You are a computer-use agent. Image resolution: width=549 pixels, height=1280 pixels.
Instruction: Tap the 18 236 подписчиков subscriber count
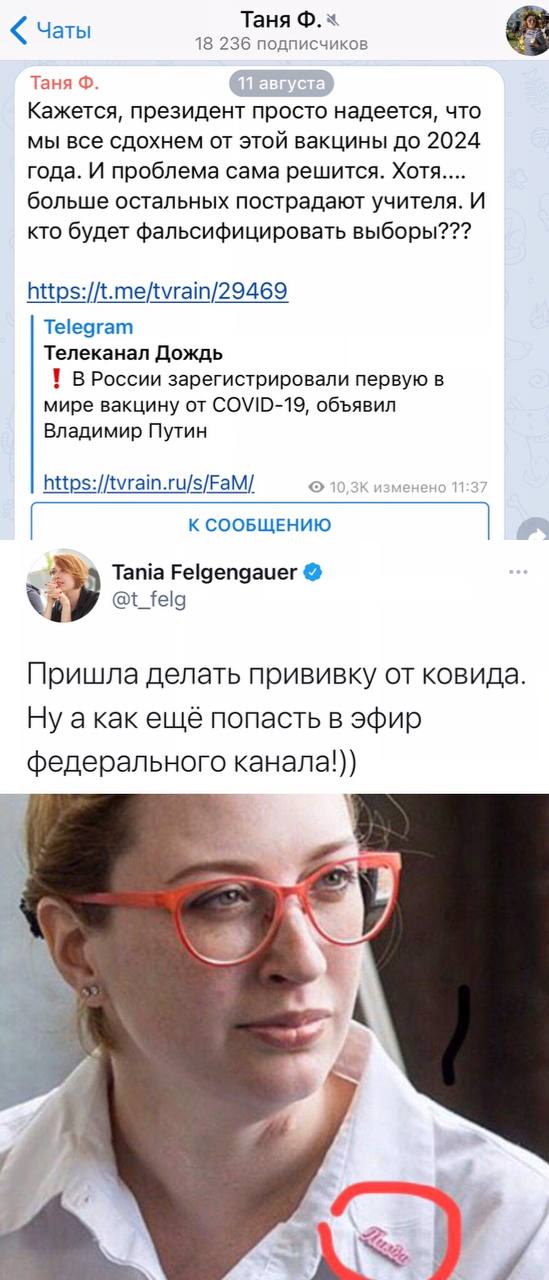[x=281, y=43]
